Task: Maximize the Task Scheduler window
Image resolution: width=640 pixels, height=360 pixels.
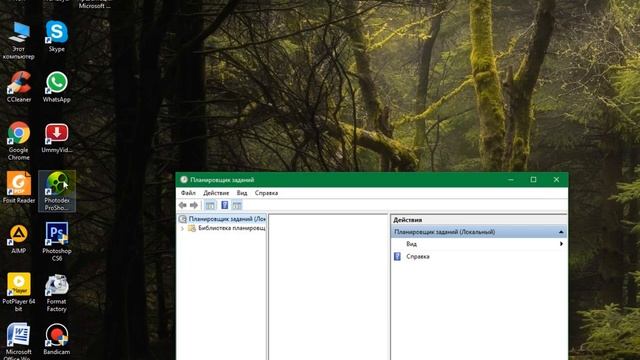Action: (x=533, y=180)
